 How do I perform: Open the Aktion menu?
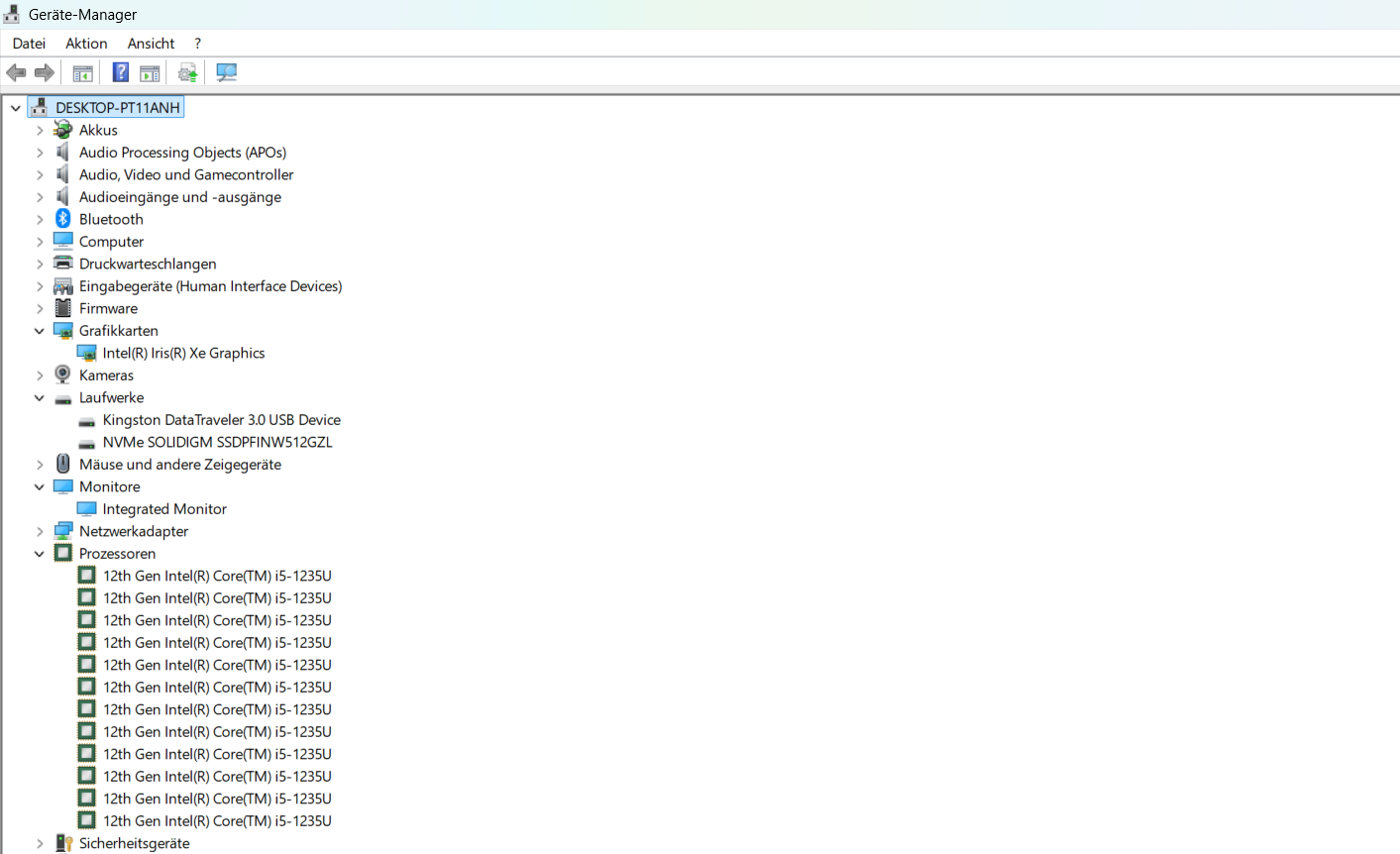click(86, 44)
